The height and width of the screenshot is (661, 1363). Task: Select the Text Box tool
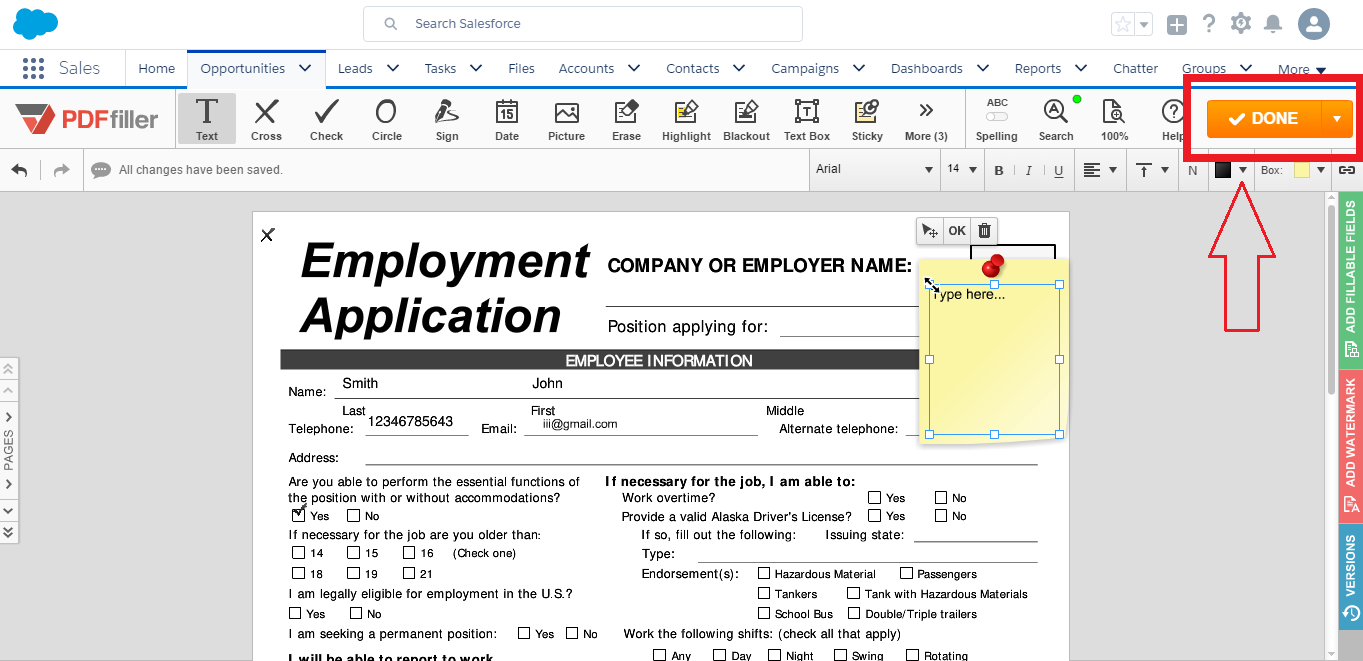click(806, 118)
